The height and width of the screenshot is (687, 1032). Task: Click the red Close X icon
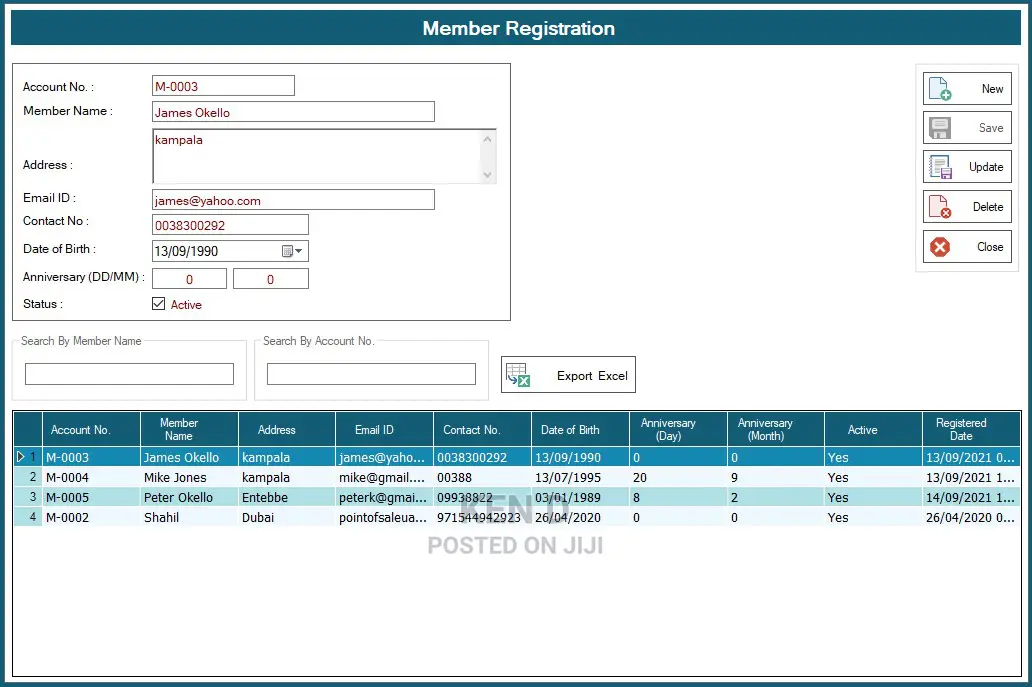[940, 247]
